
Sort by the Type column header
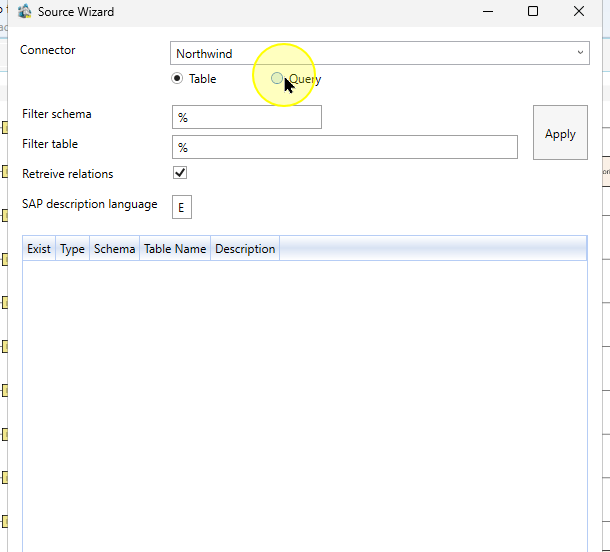point(72,249)
